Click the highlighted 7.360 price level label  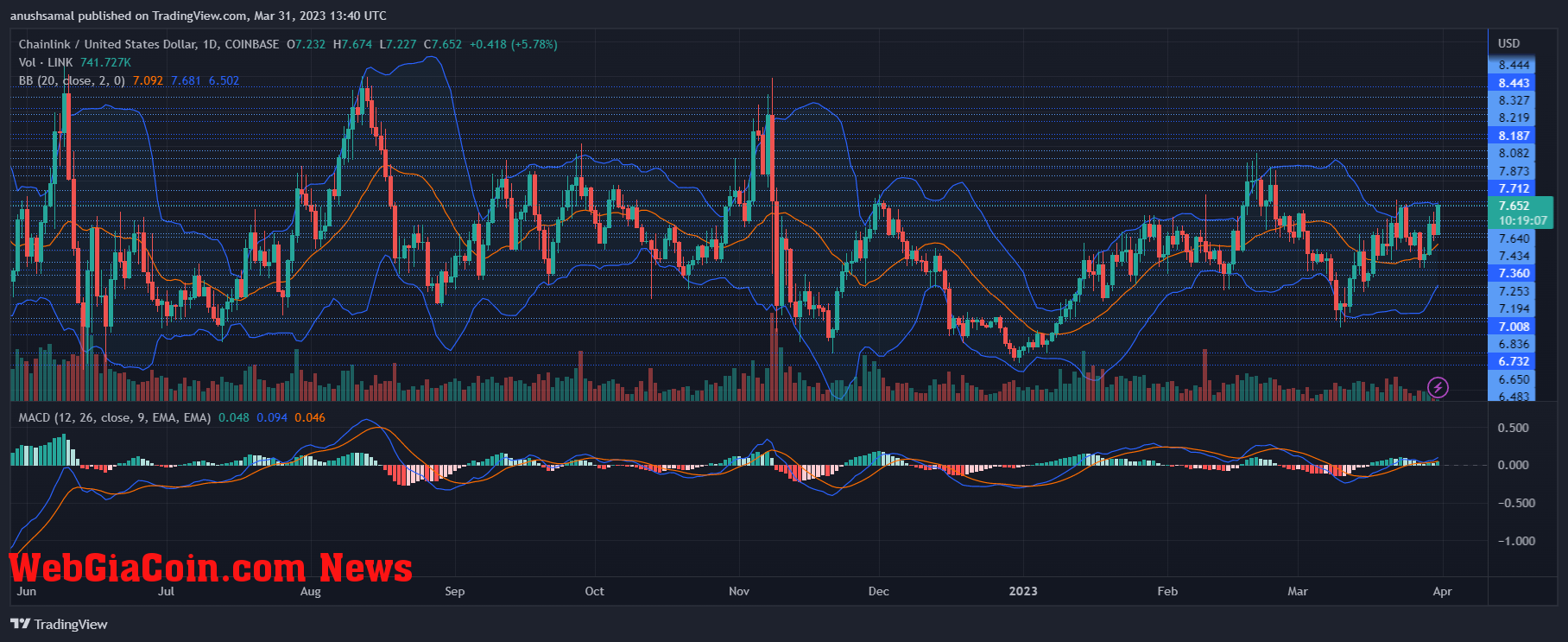click(x=1514, y=273)
